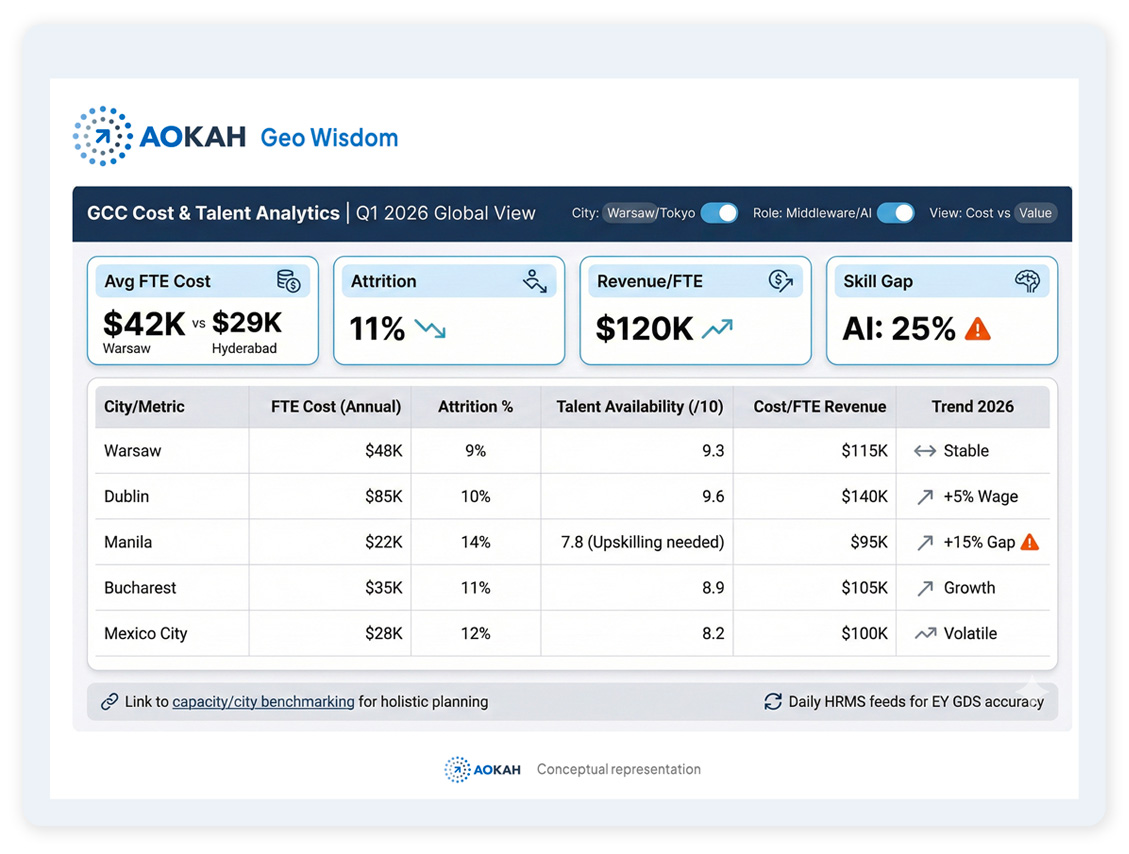Image resolution: width=1129 pixels, height=854 pixels.
Task: Click the chain link icon in footer bar
Action: tap(109, 701)
